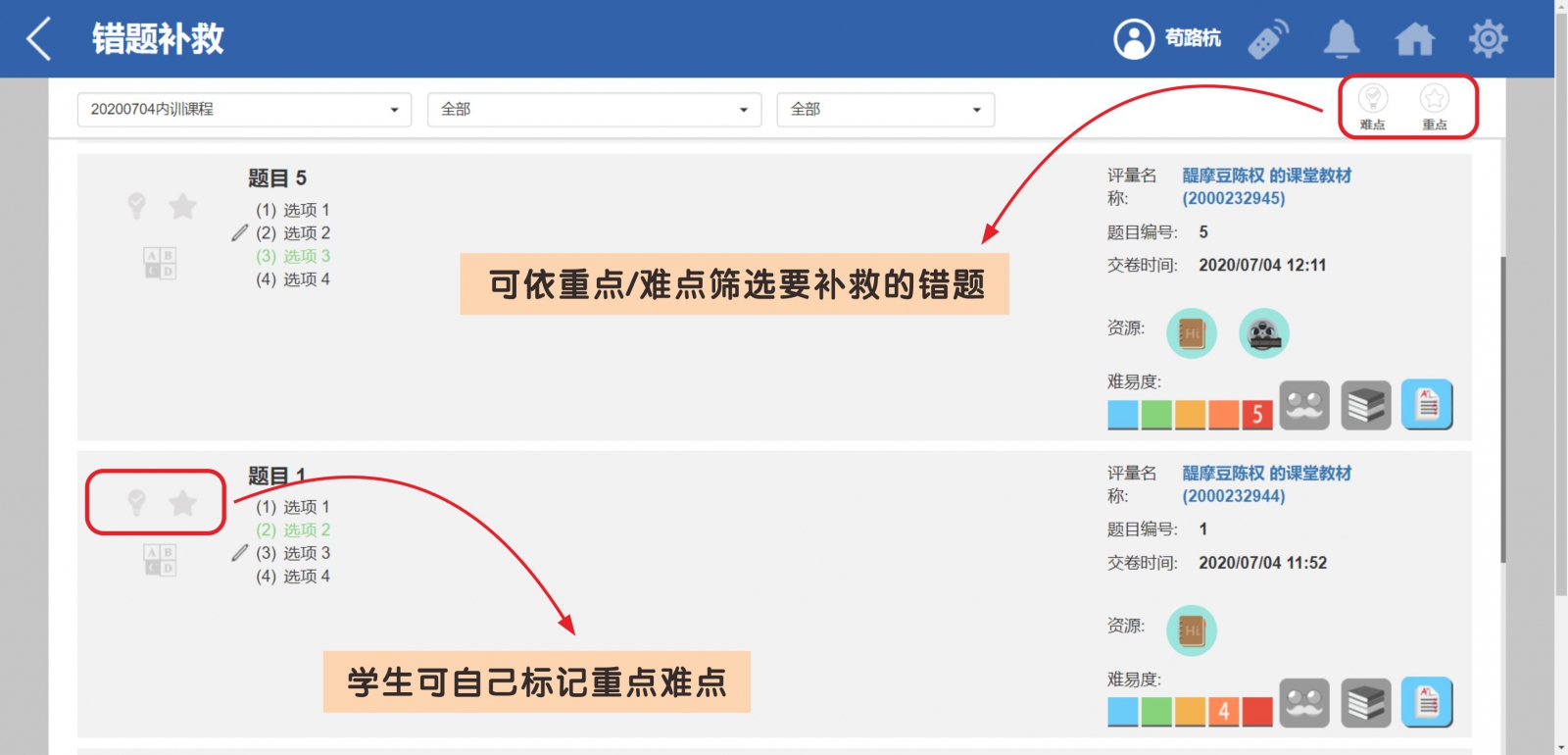Open the user profile icon for 苟路杭
The width and height of the screenshot is (1568, 755).
[1134, 39]
